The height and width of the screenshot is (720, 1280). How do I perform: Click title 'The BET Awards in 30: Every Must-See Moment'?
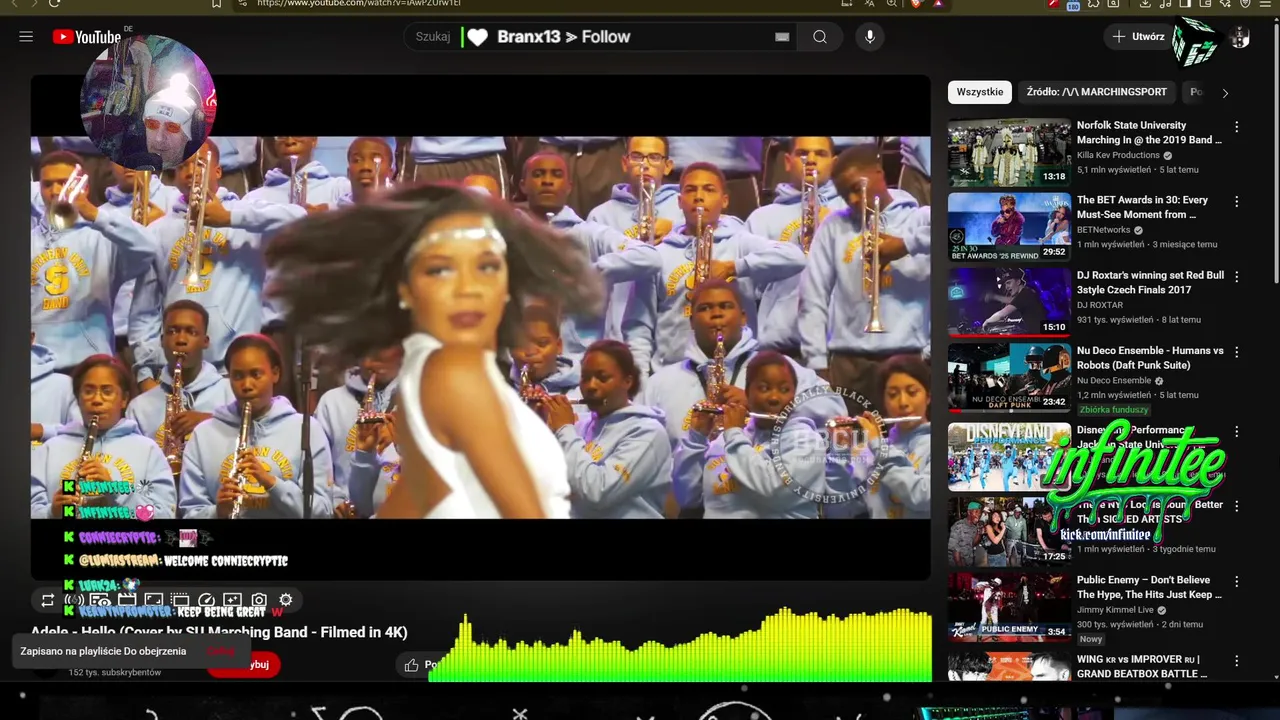1143,207
